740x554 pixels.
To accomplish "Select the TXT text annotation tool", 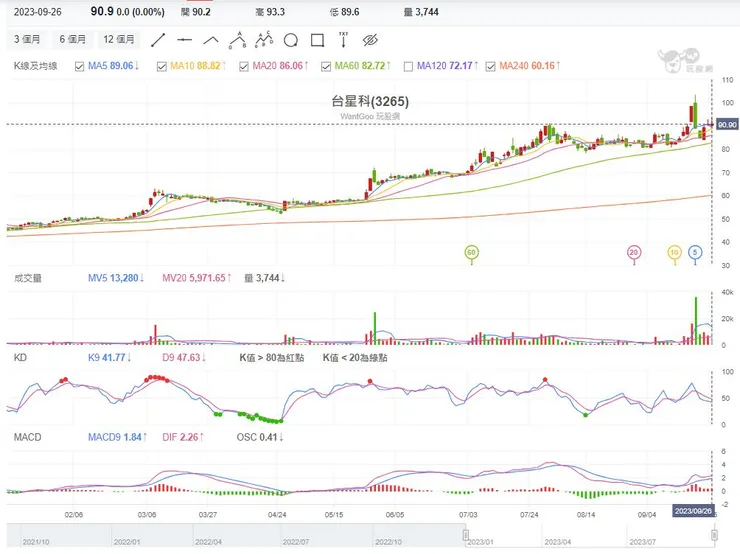I will click(x=344, y=40).
